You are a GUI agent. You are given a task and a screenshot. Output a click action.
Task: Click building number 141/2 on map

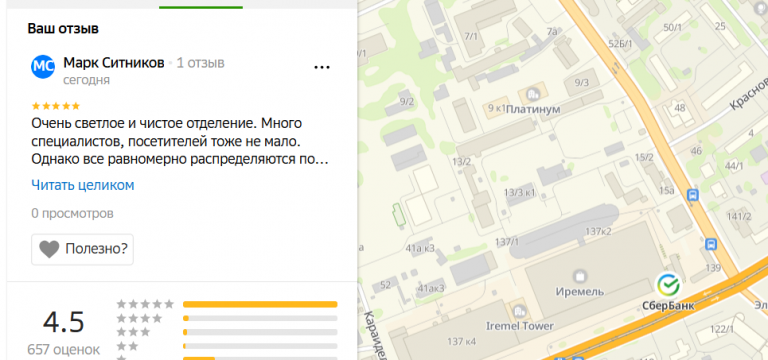click(739, 216)
